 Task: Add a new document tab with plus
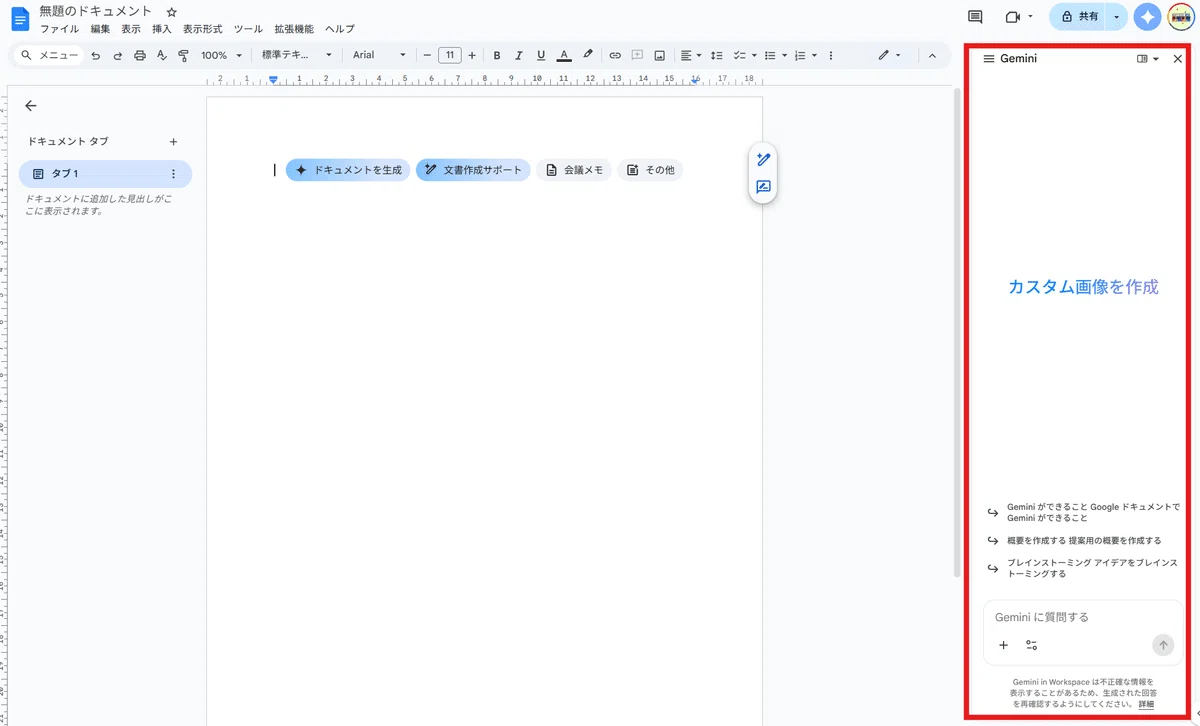[x=173, y=142]
